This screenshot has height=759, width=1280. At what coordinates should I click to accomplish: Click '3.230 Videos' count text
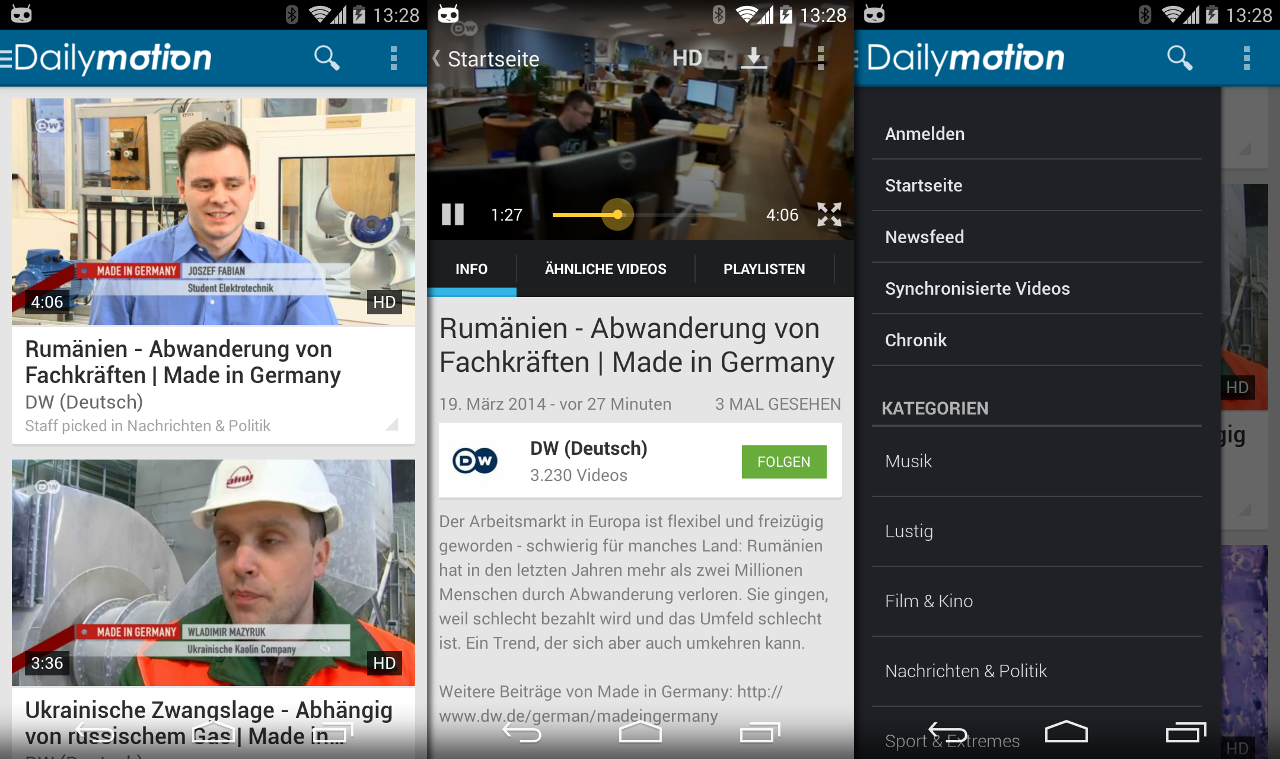[x=579, y=475]
